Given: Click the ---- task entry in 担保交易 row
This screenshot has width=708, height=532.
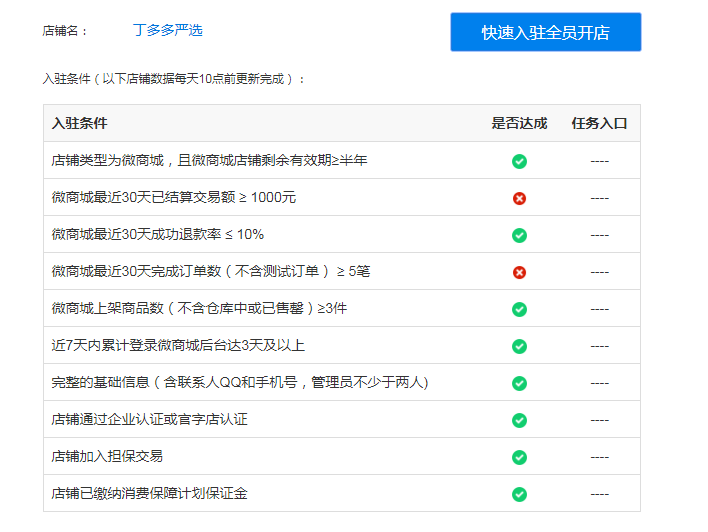Looking at the screenshot, I should click(600, 457).
